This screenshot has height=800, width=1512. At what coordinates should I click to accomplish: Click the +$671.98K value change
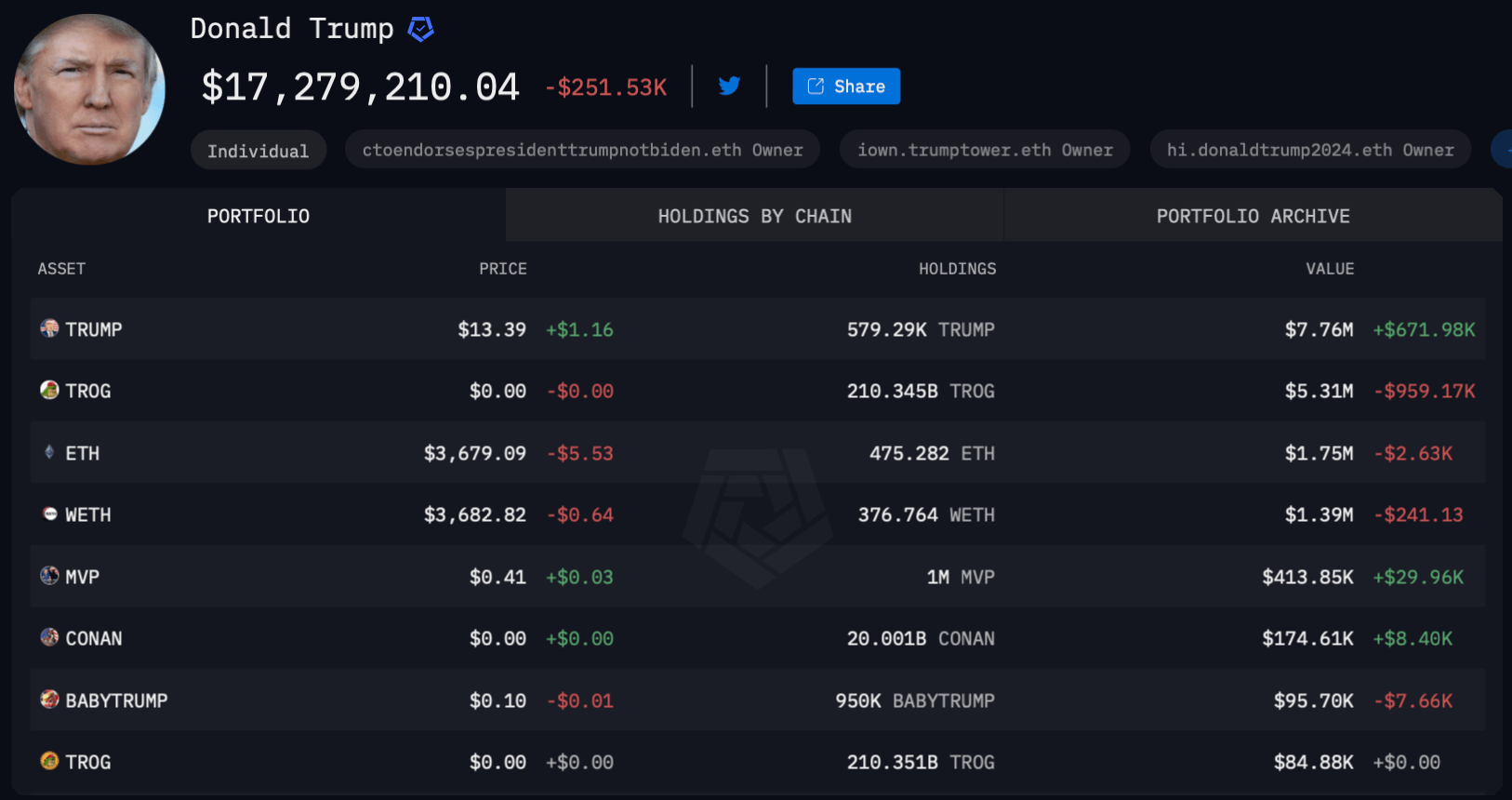[x=1425, y=329]
